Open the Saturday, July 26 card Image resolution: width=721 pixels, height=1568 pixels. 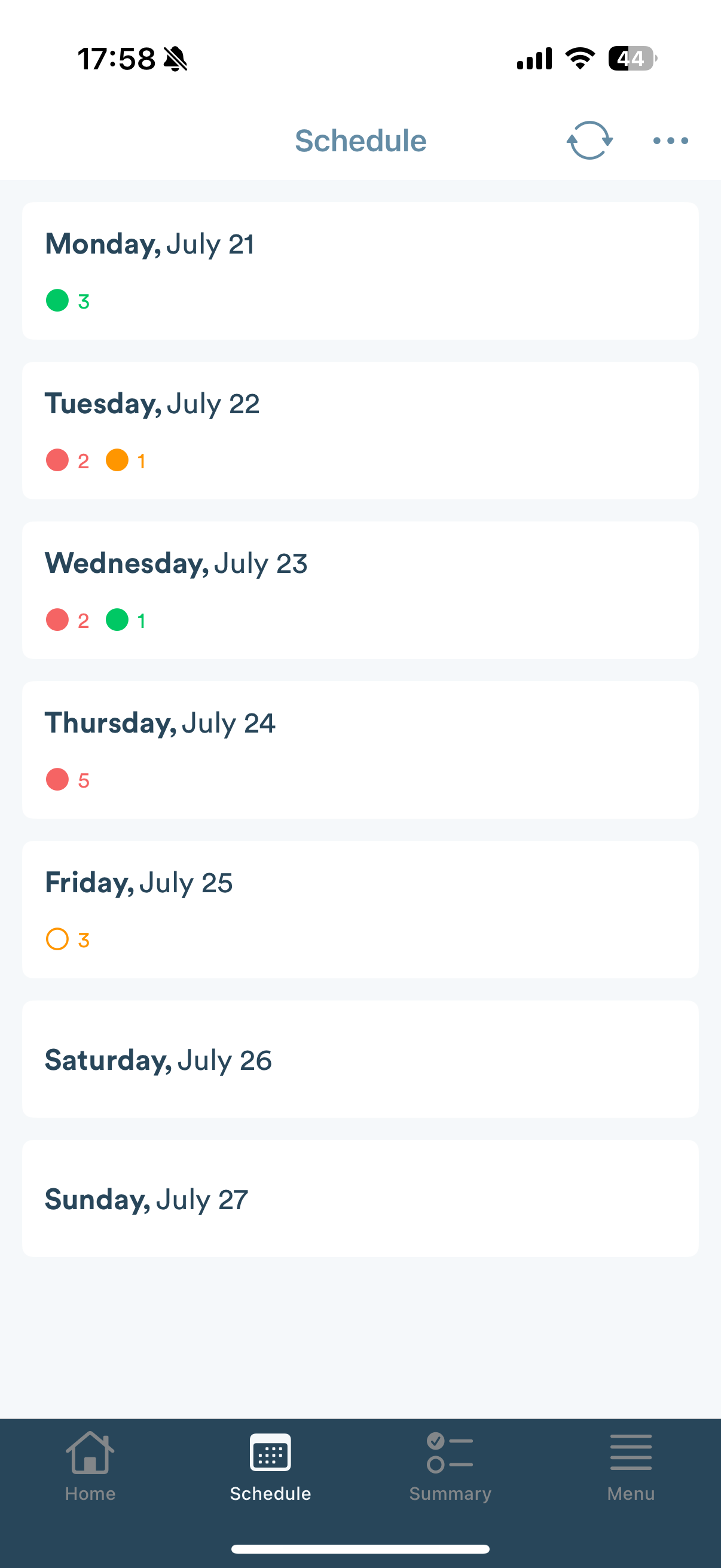360,1059
